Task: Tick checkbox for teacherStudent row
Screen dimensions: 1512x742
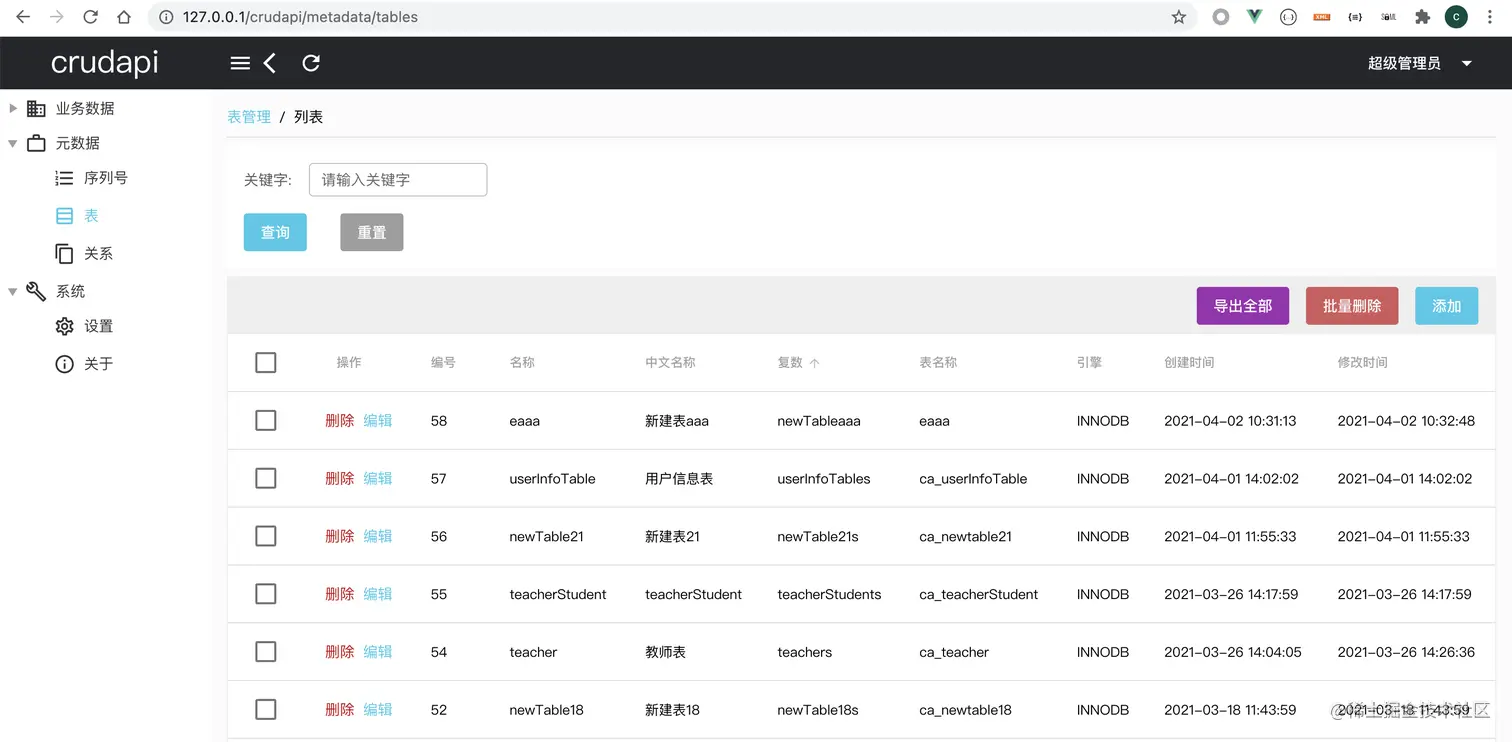Action: tap(265, 594)
